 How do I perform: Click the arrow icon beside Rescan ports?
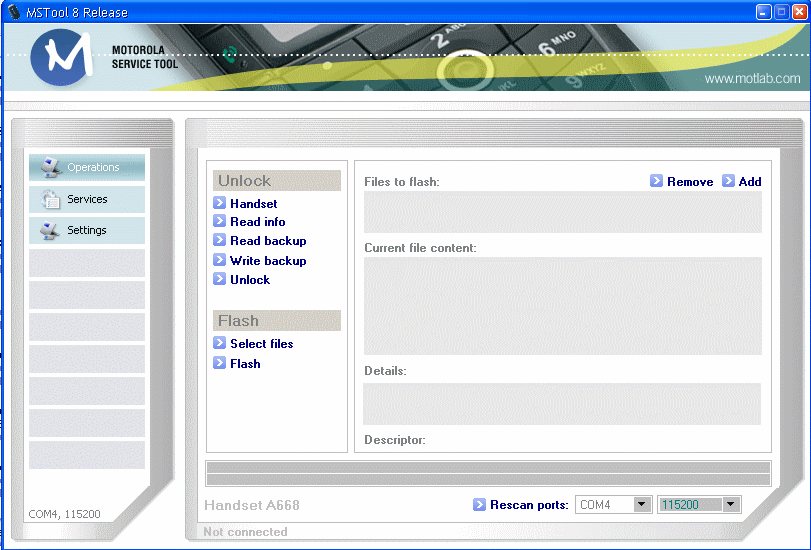click(479, 504)
